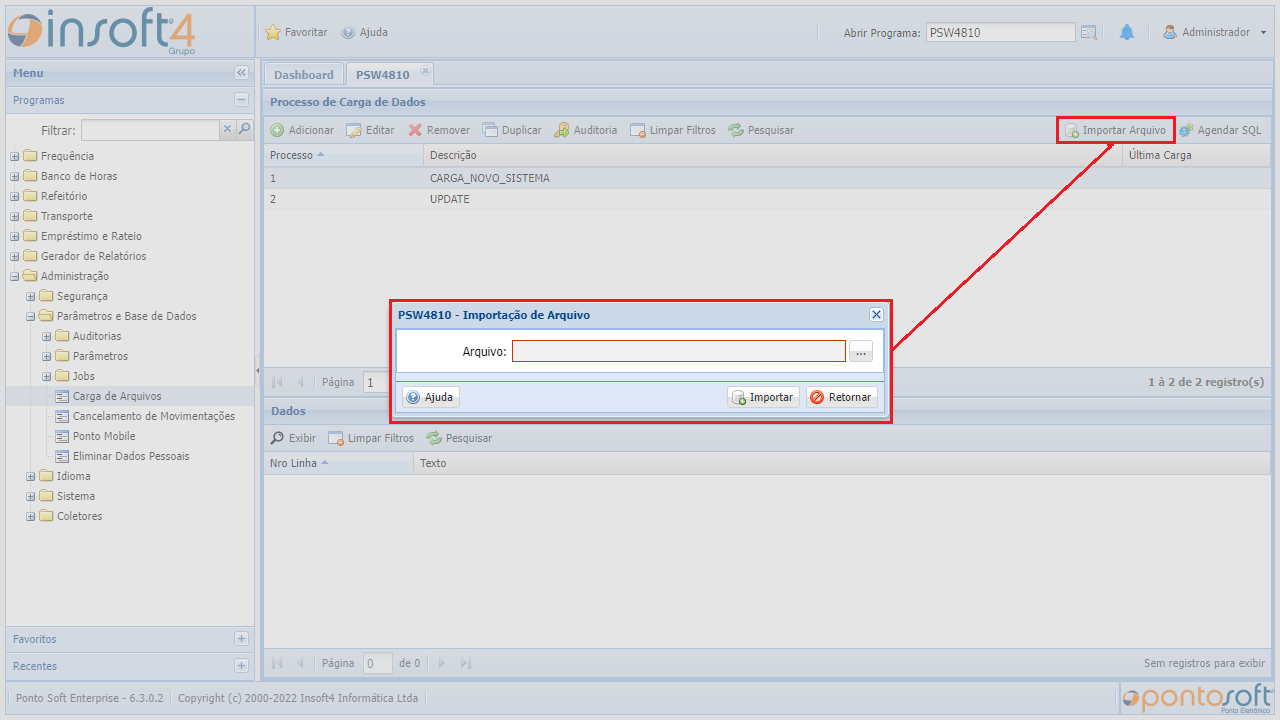
Task: Expand the Favoritos panel
Action: point(241,638)
